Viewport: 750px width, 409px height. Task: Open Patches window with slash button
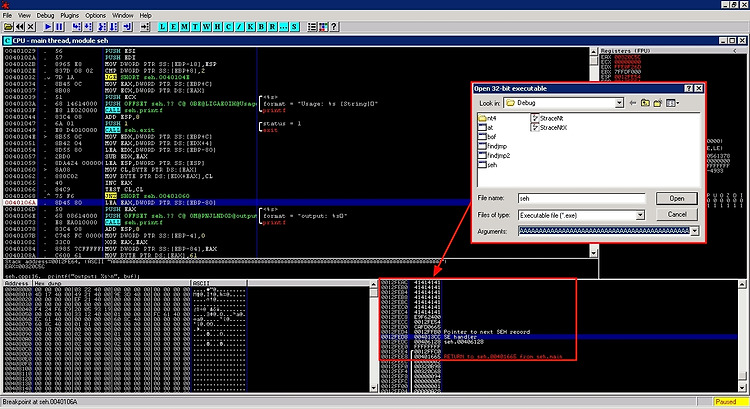[x=240, y=27]
